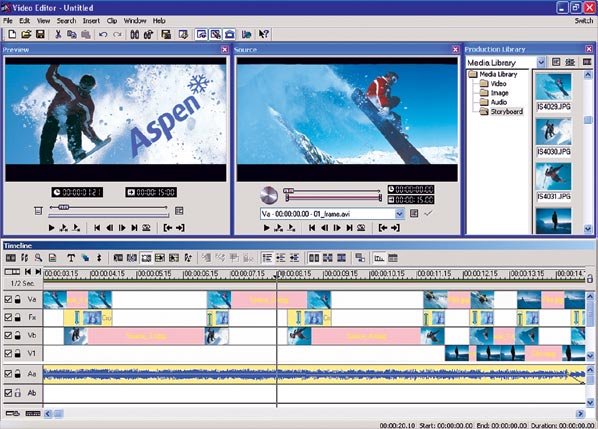The height and width of the screenshot is (429, 598).
Task: Close the Source panel
Action: 455,50
